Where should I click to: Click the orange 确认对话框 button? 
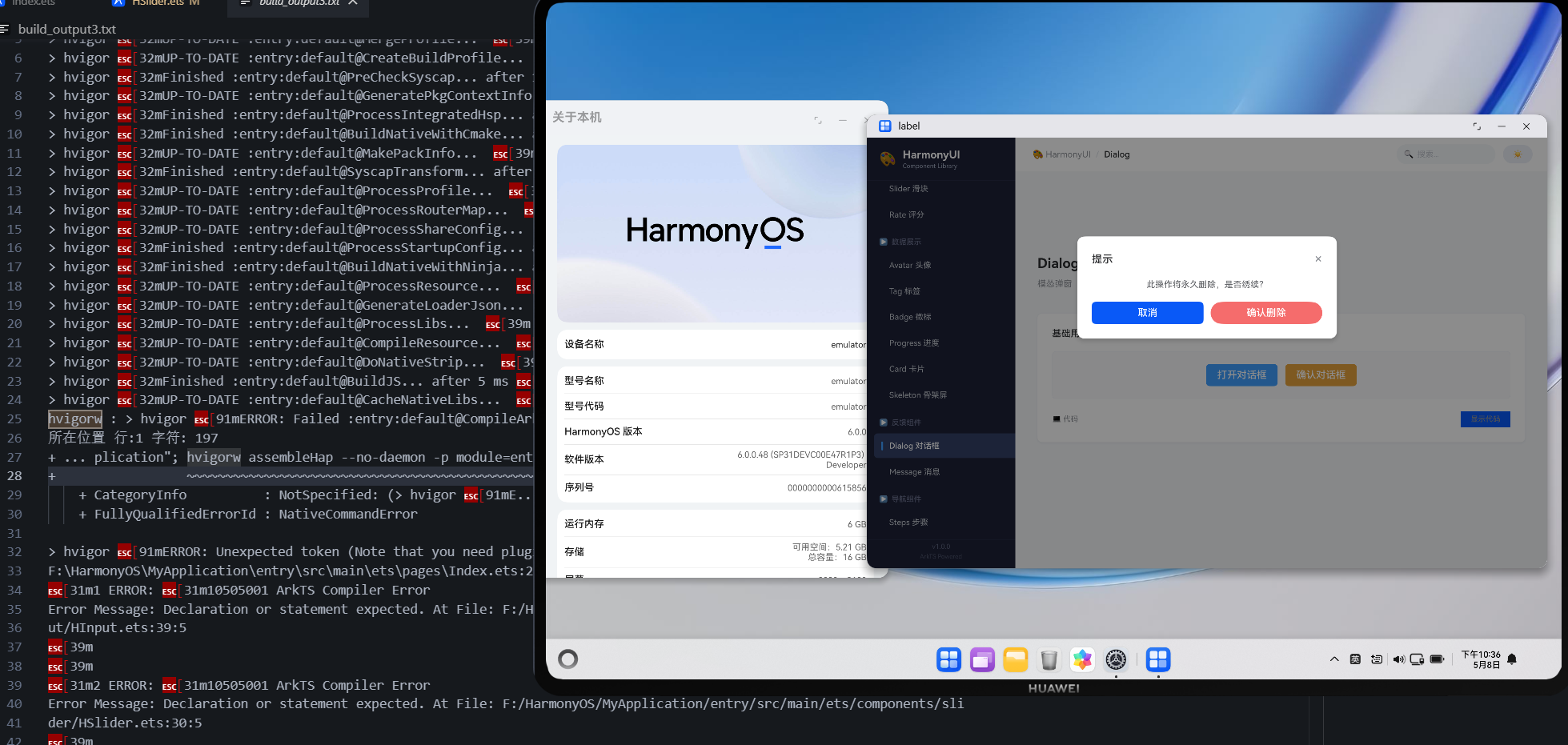coord(1321,375)
